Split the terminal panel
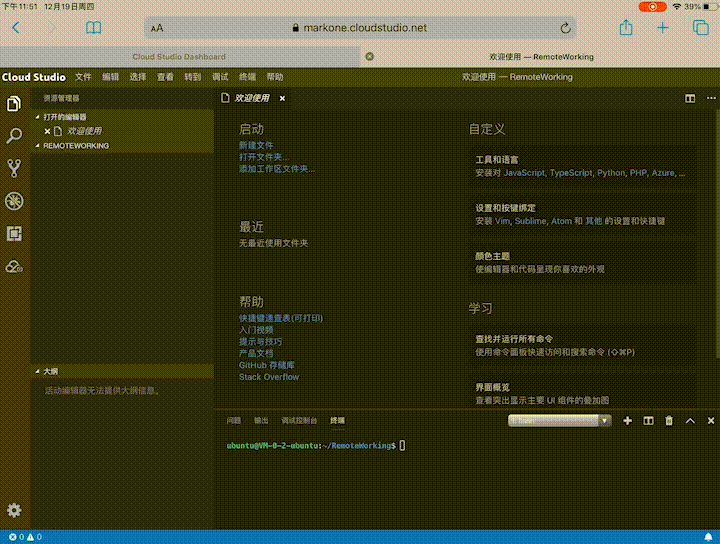The height and width of the screenshot is (544, 720). coord(648,421)
